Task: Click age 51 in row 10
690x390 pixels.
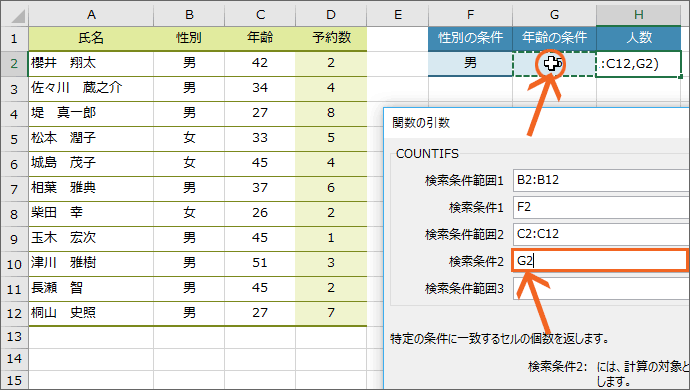Action: point(260,263)
